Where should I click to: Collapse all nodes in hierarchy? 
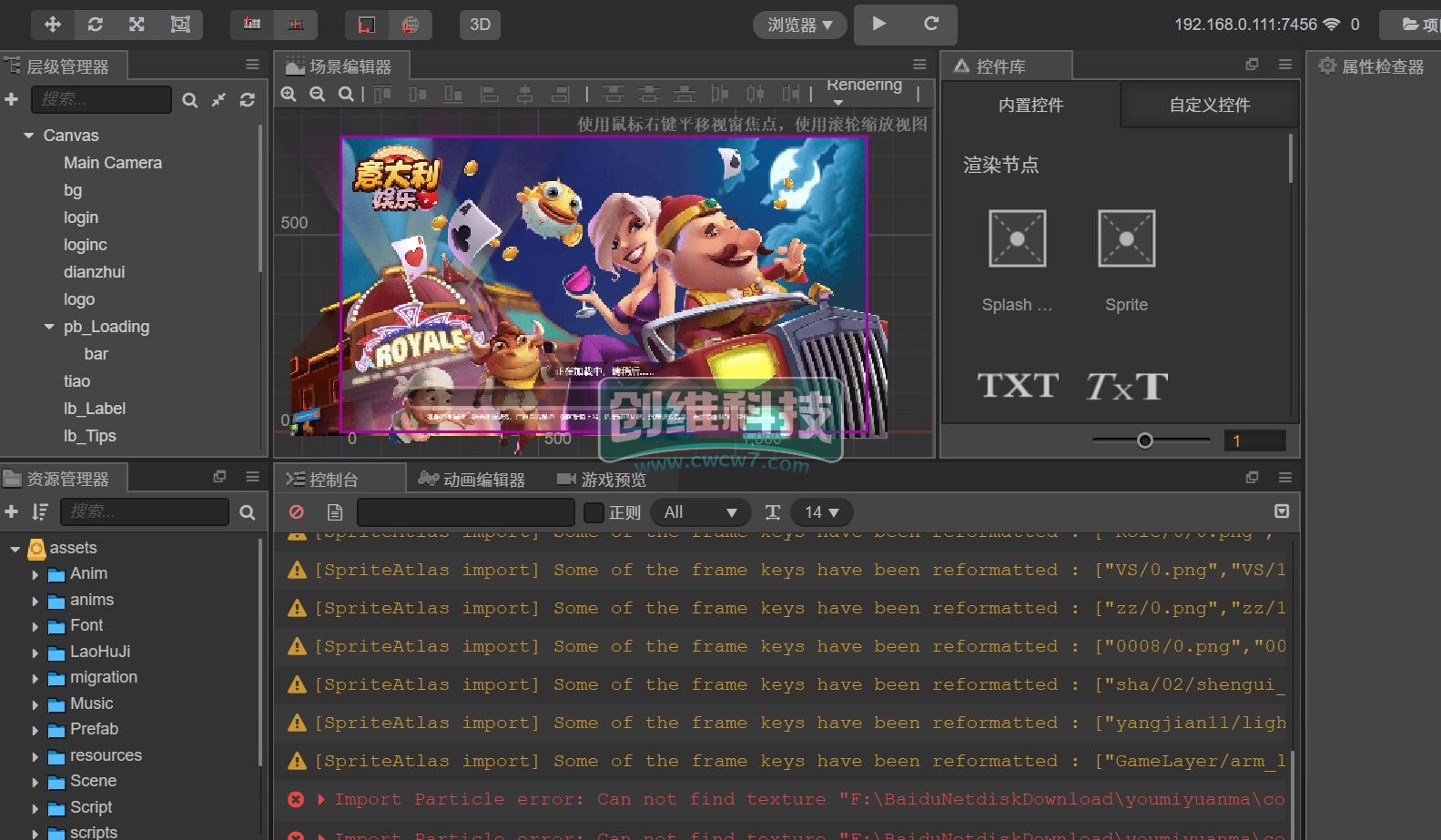(x=218, y=100)
